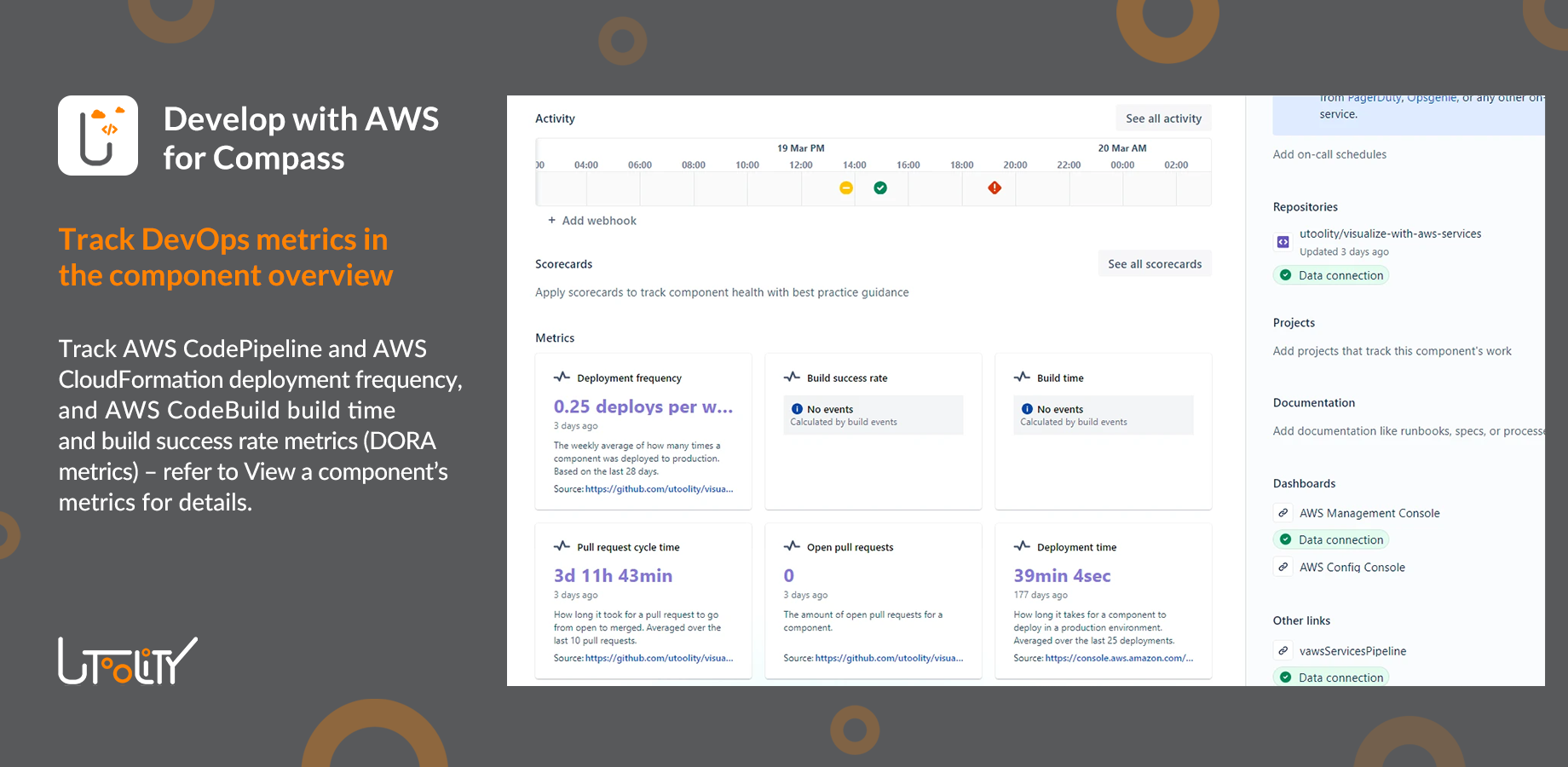Viewport: 1568px width, 767px height.
Task: Click the info icon in Build success rate card
Action: coord(797,409)
